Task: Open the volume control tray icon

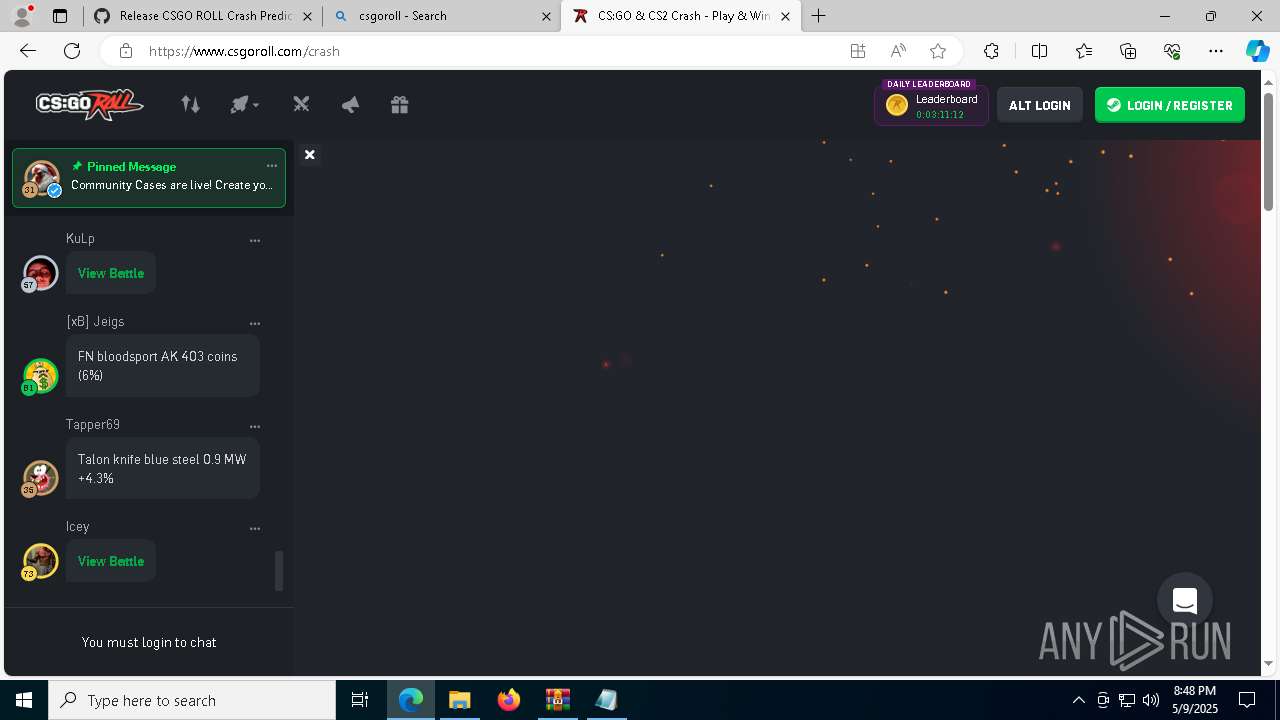Action: pyautogui.click(x=1151, y=700)
